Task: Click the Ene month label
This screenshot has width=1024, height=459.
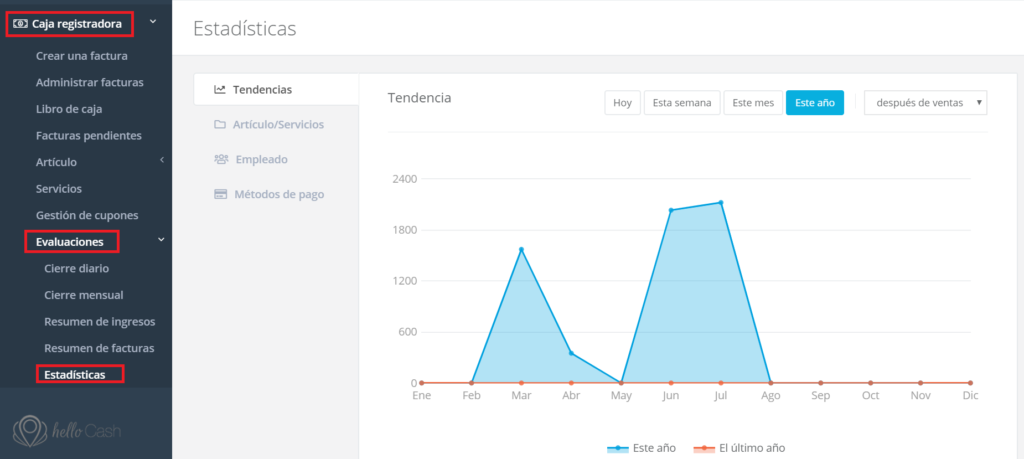Action: (422, 396)
